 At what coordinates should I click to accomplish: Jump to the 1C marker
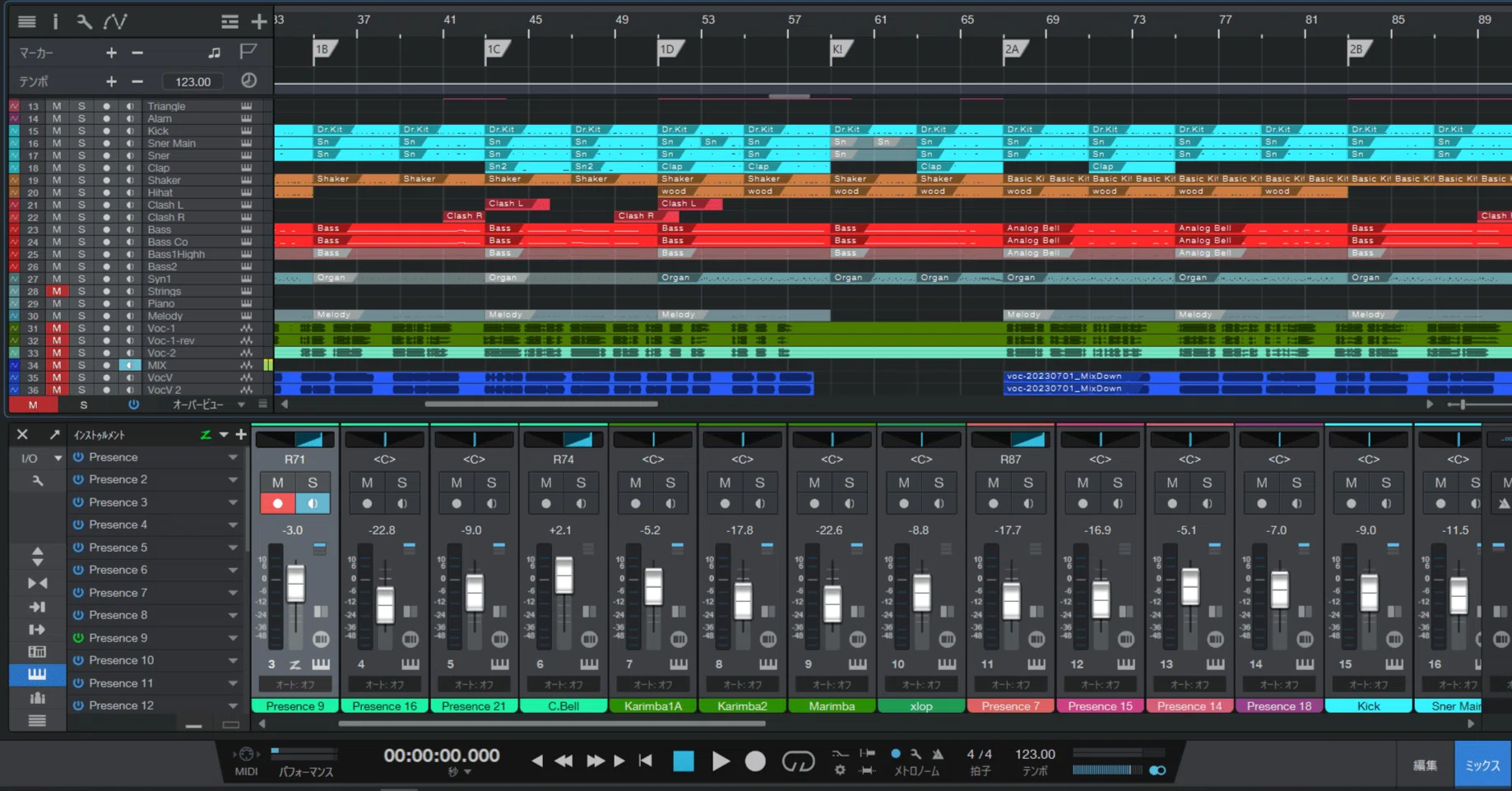pos(496,50)
